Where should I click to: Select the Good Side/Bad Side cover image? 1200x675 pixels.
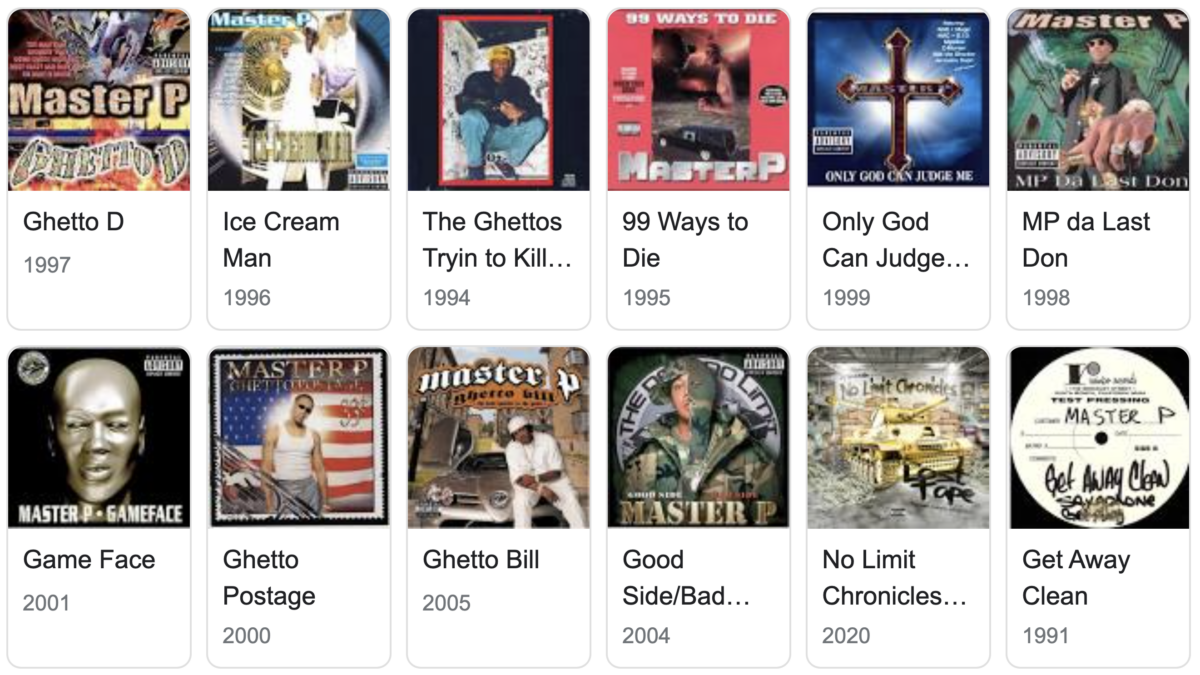698,437
